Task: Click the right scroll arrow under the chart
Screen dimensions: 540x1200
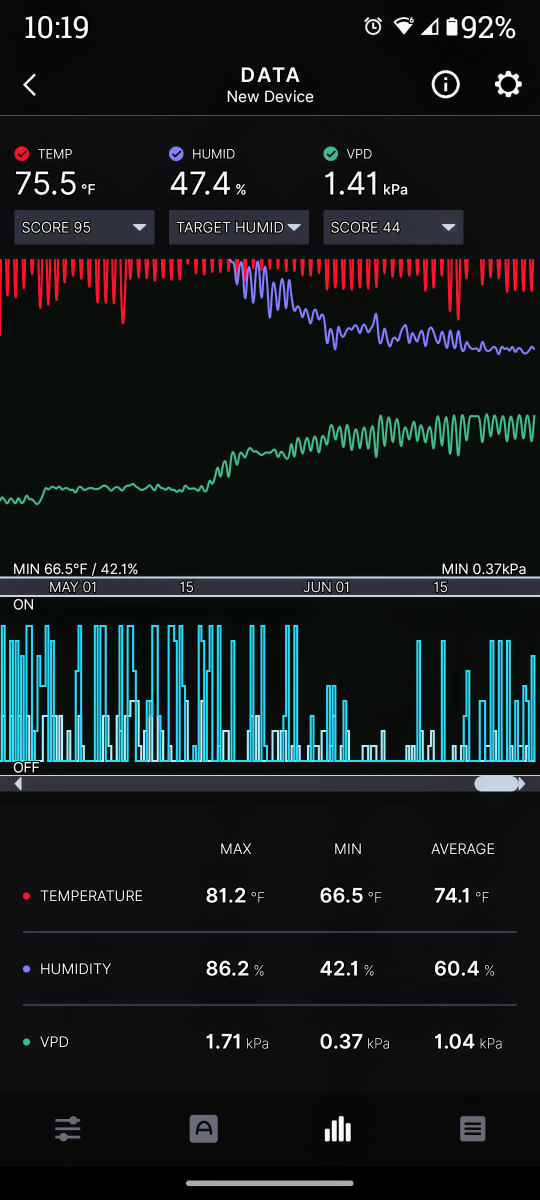Action: point(522,785)
